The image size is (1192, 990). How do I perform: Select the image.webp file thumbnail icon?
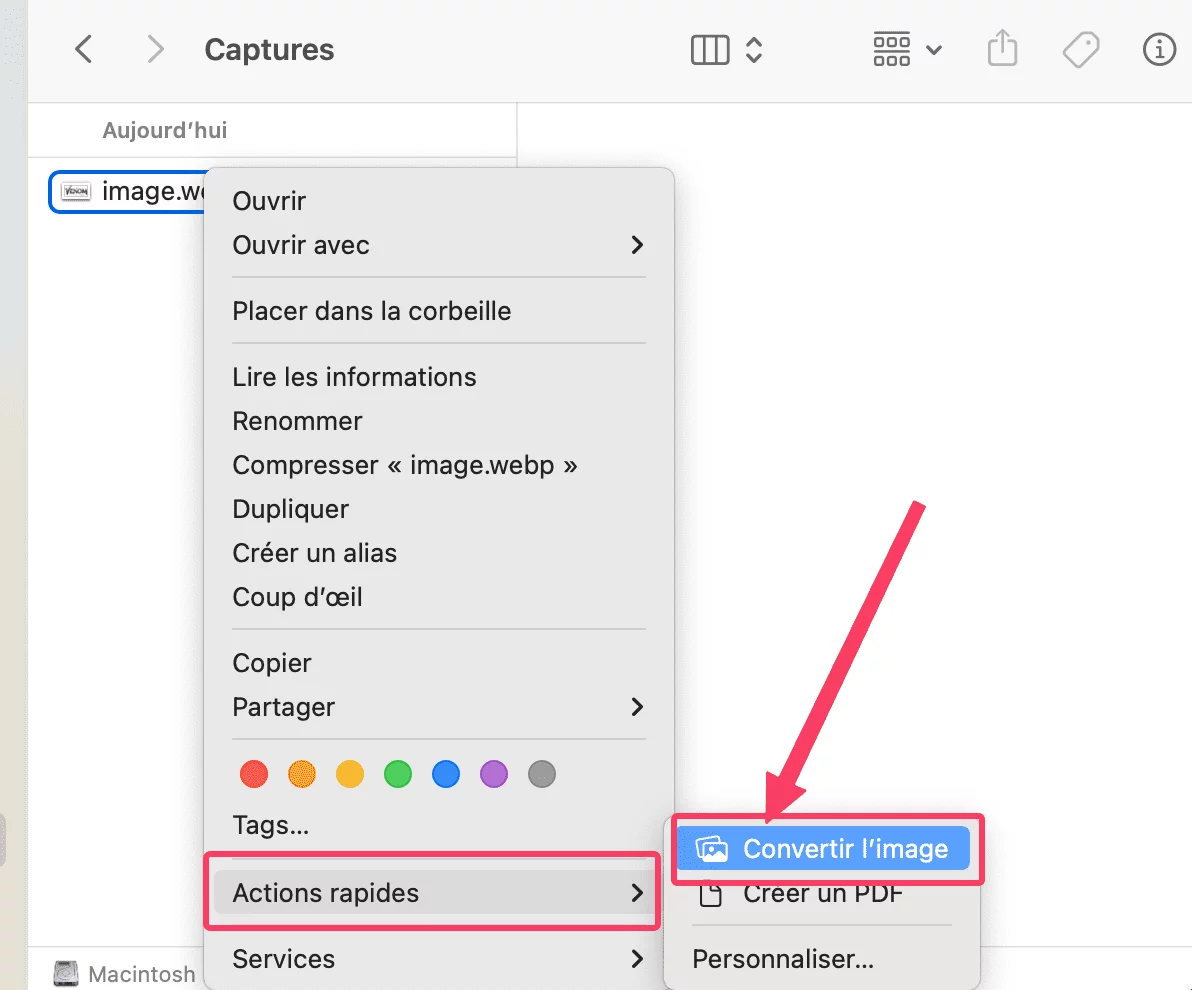pos(76,191)
